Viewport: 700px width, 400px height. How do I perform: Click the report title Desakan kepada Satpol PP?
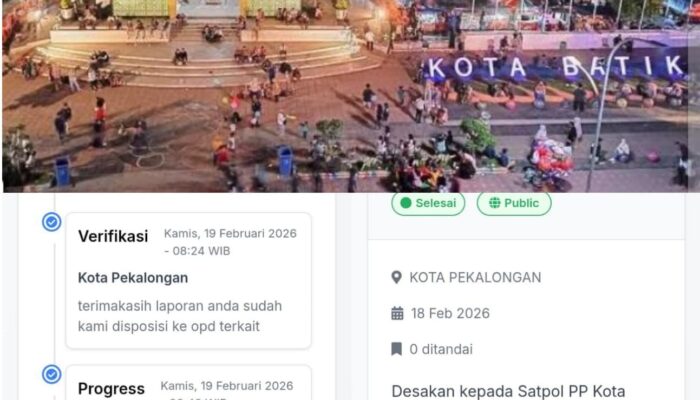point(508,392)
